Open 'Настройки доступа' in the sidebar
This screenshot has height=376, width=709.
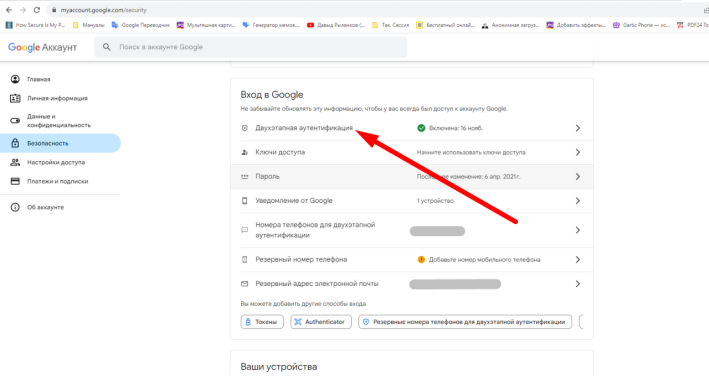coord(61,162)
